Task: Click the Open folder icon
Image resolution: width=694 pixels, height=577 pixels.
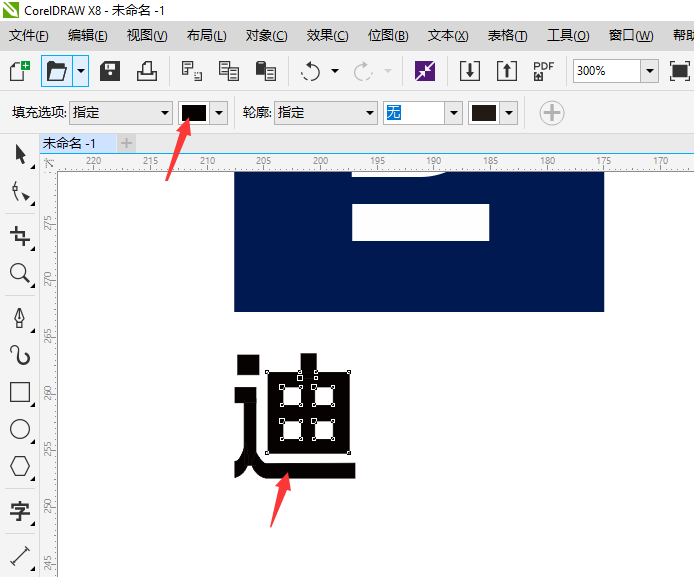Action: point(57,71)
